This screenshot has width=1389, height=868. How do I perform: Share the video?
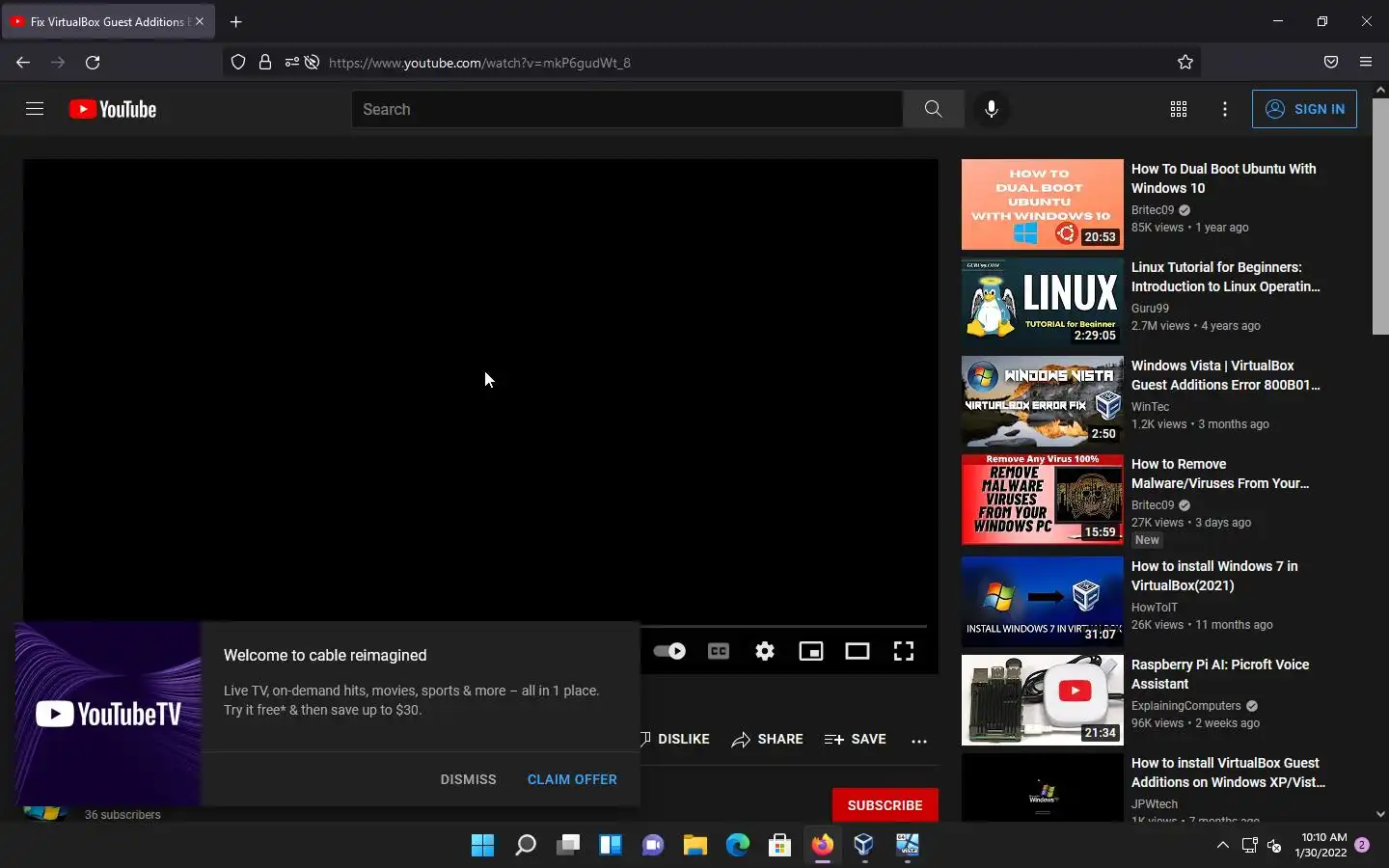tap(767, 739)
